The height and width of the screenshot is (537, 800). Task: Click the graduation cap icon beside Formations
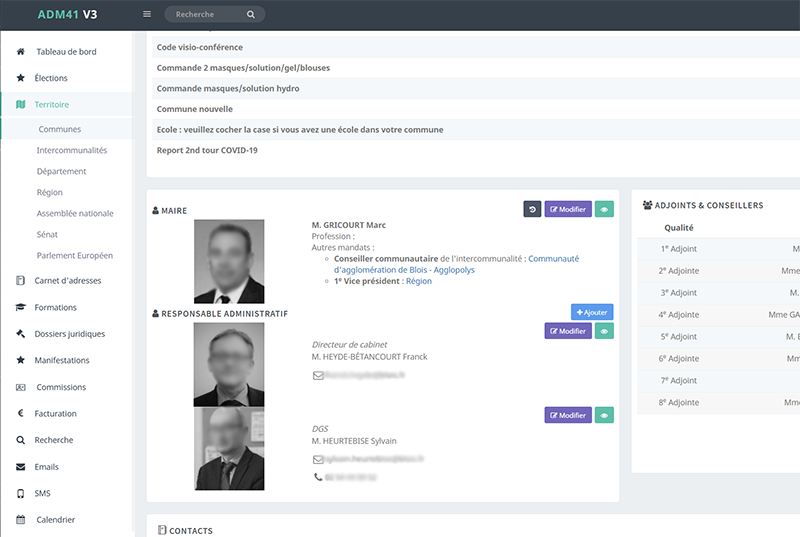[x=20, y=307]
